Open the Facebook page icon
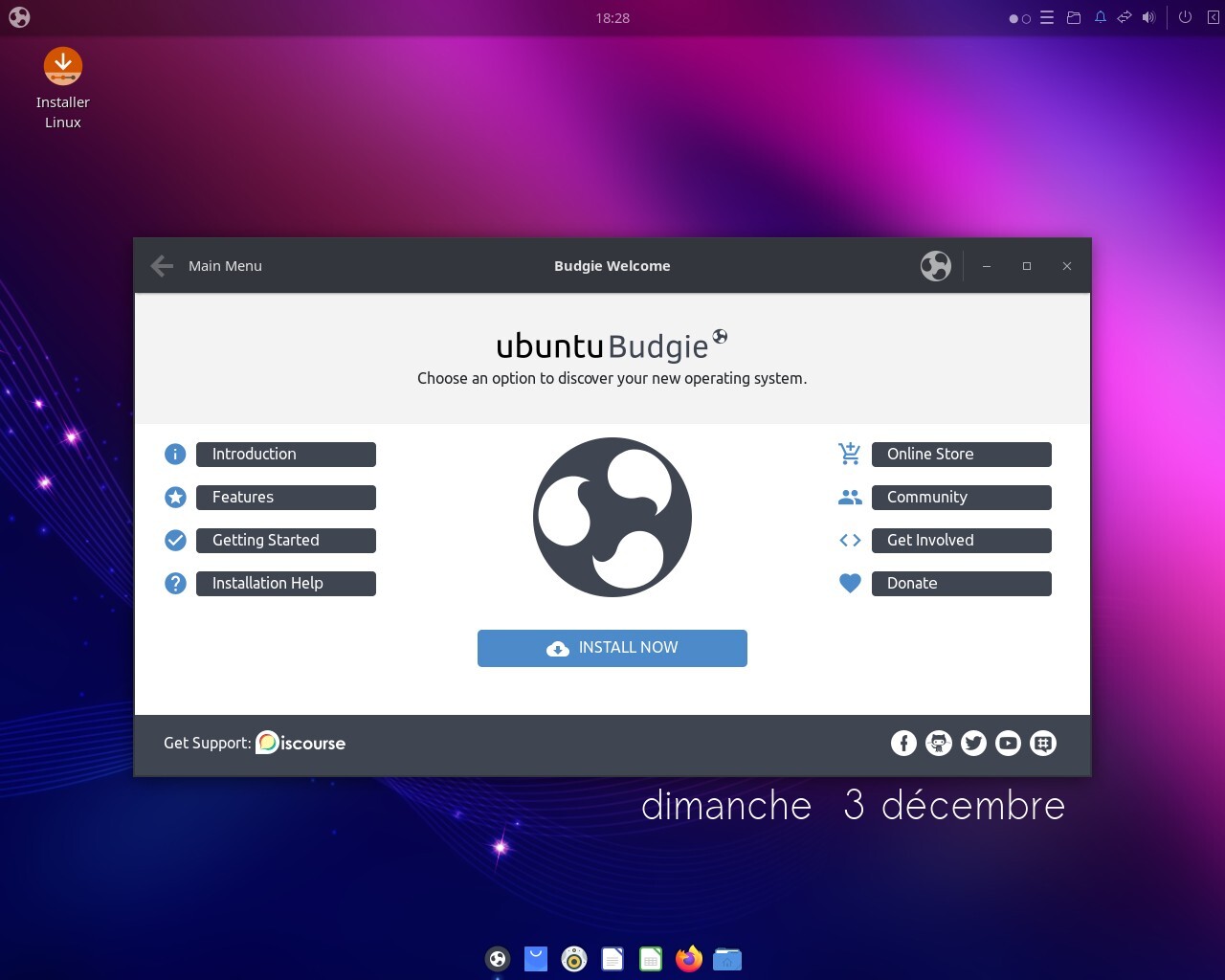The width and height of the screenshot is (1225, 980). pos(903,744)
